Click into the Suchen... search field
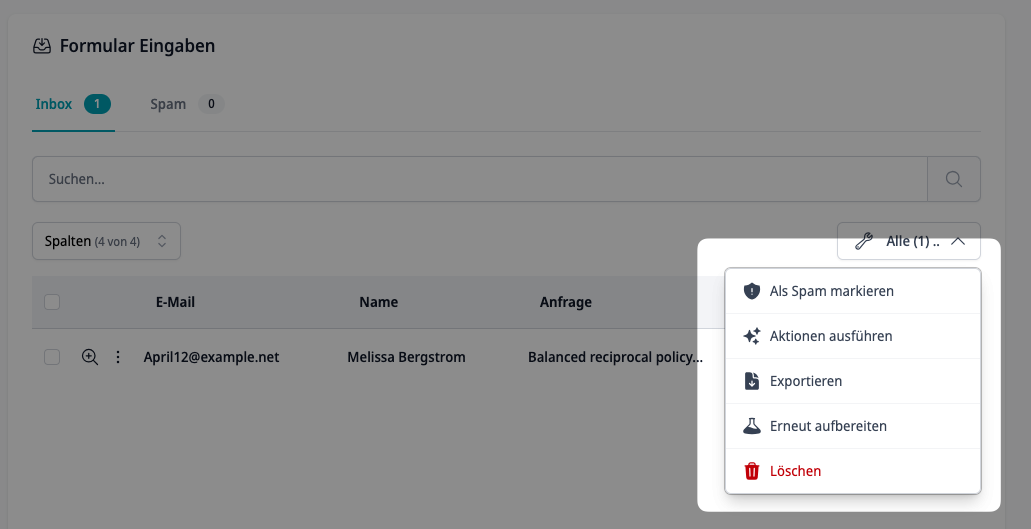The height and width of the screenshot is (529, 1031). pos(479,179)
